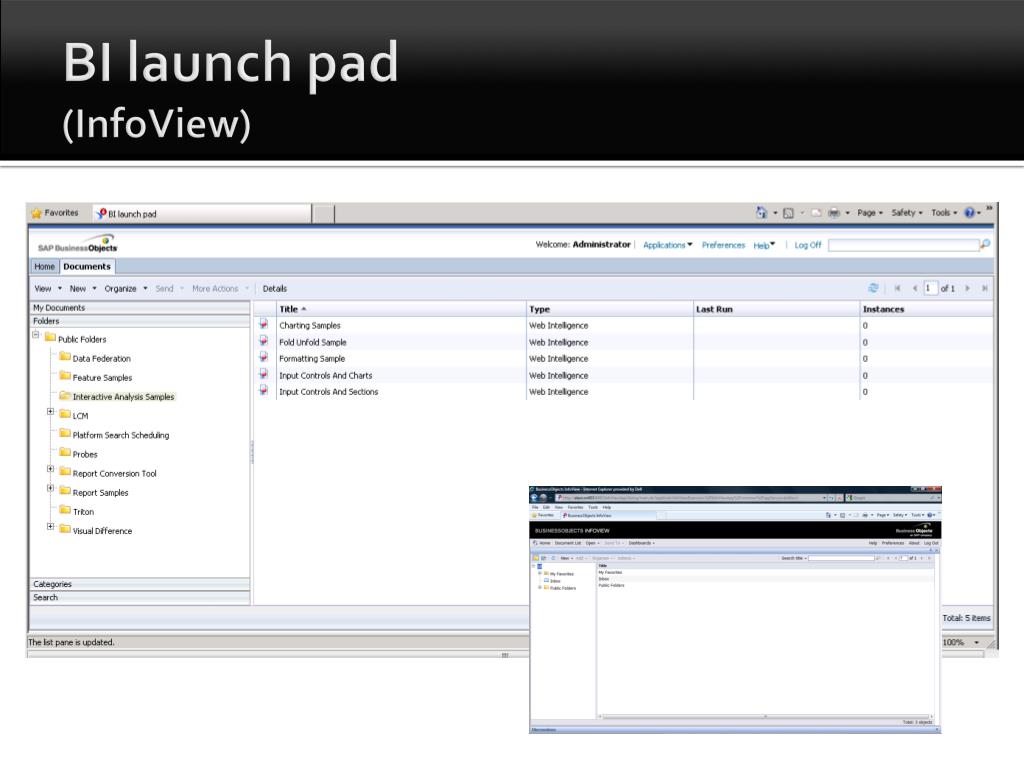Open Input Controls And Charts document
The image size is (1024, 768).
(326, 376)
